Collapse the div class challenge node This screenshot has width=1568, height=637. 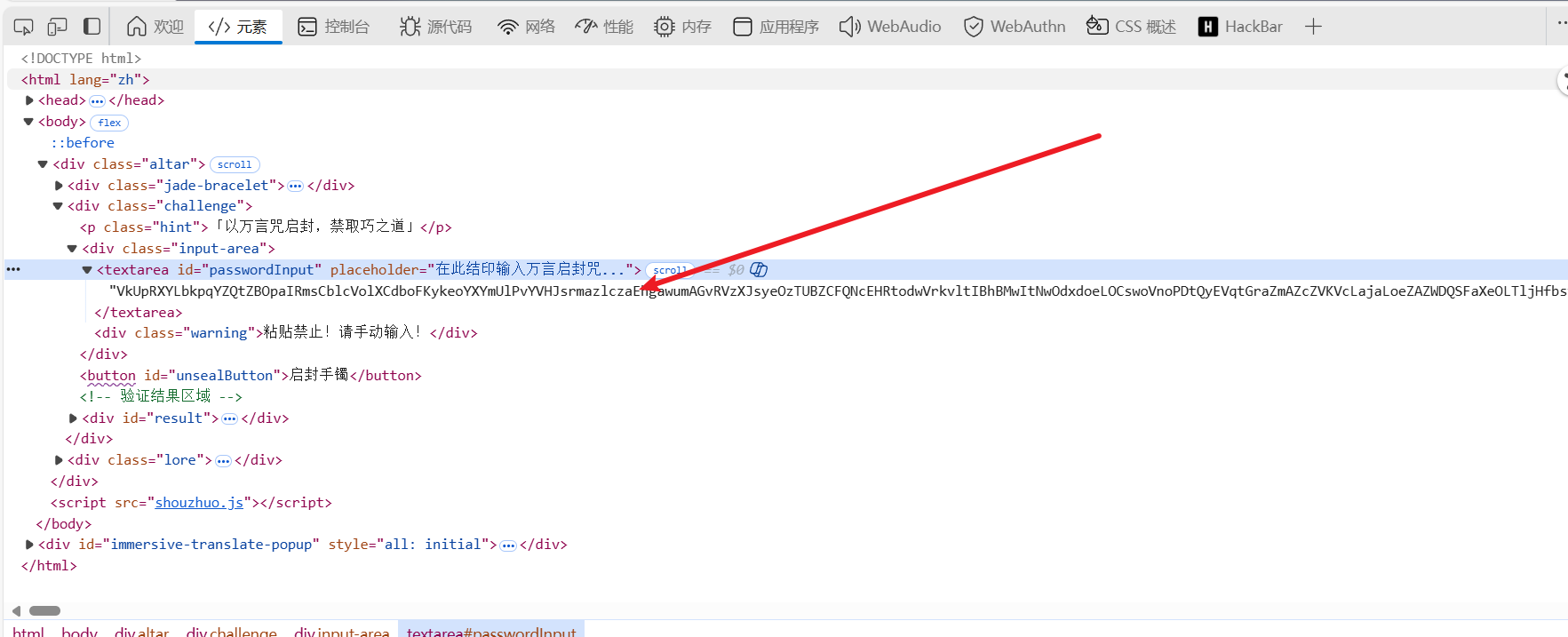click(58, 206)
